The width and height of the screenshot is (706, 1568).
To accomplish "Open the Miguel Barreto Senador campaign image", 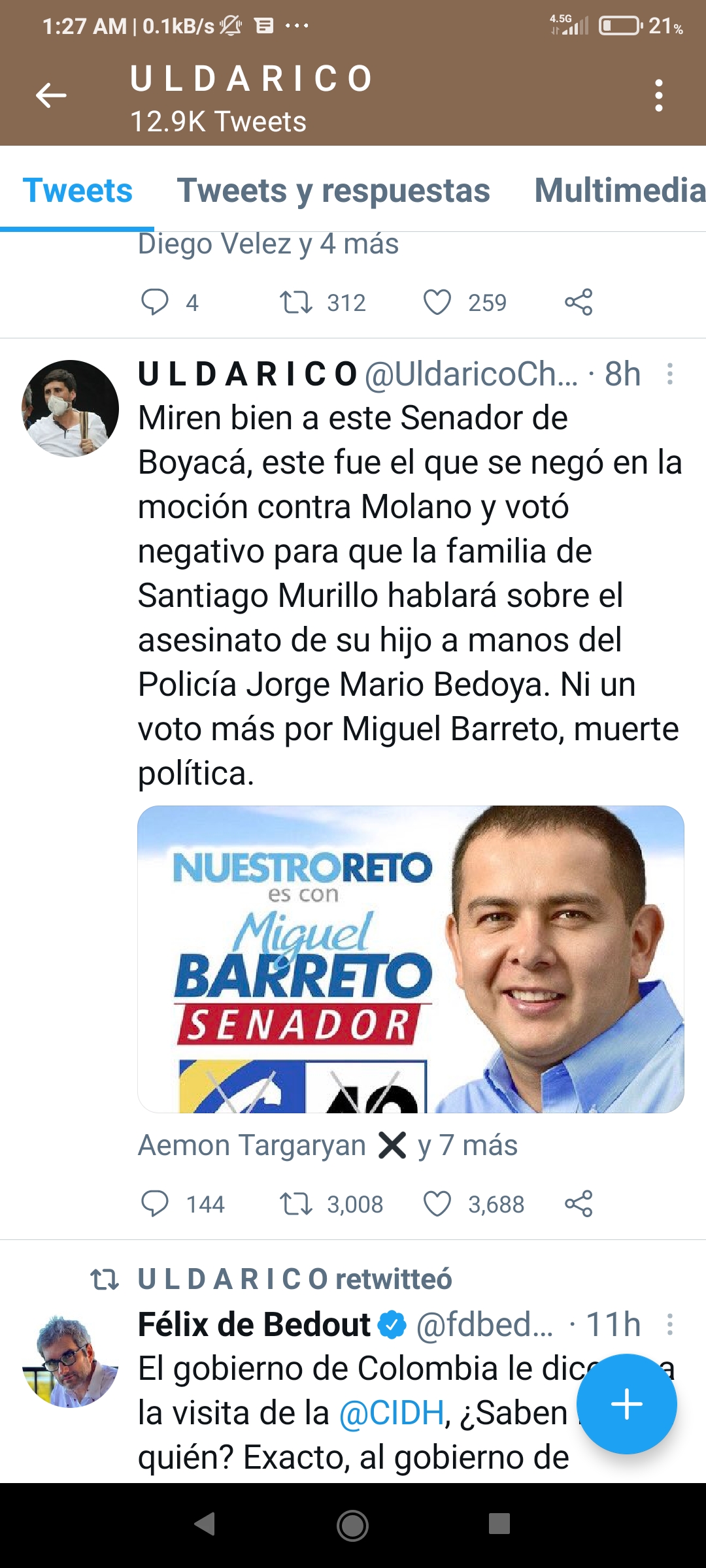I will click(x=411, y=959).
